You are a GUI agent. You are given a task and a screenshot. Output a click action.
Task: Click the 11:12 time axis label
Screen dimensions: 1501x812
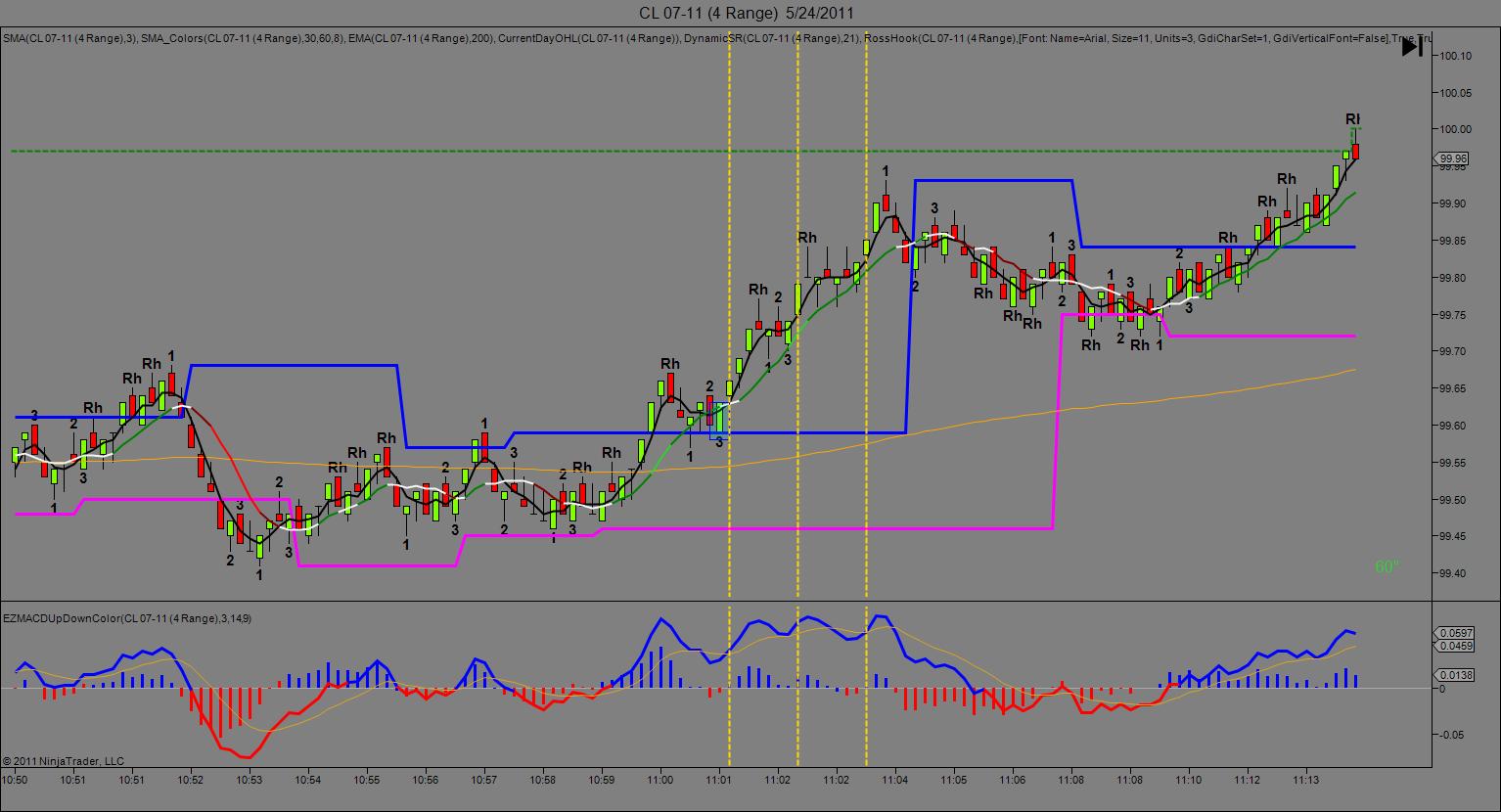pos(1248,780)
